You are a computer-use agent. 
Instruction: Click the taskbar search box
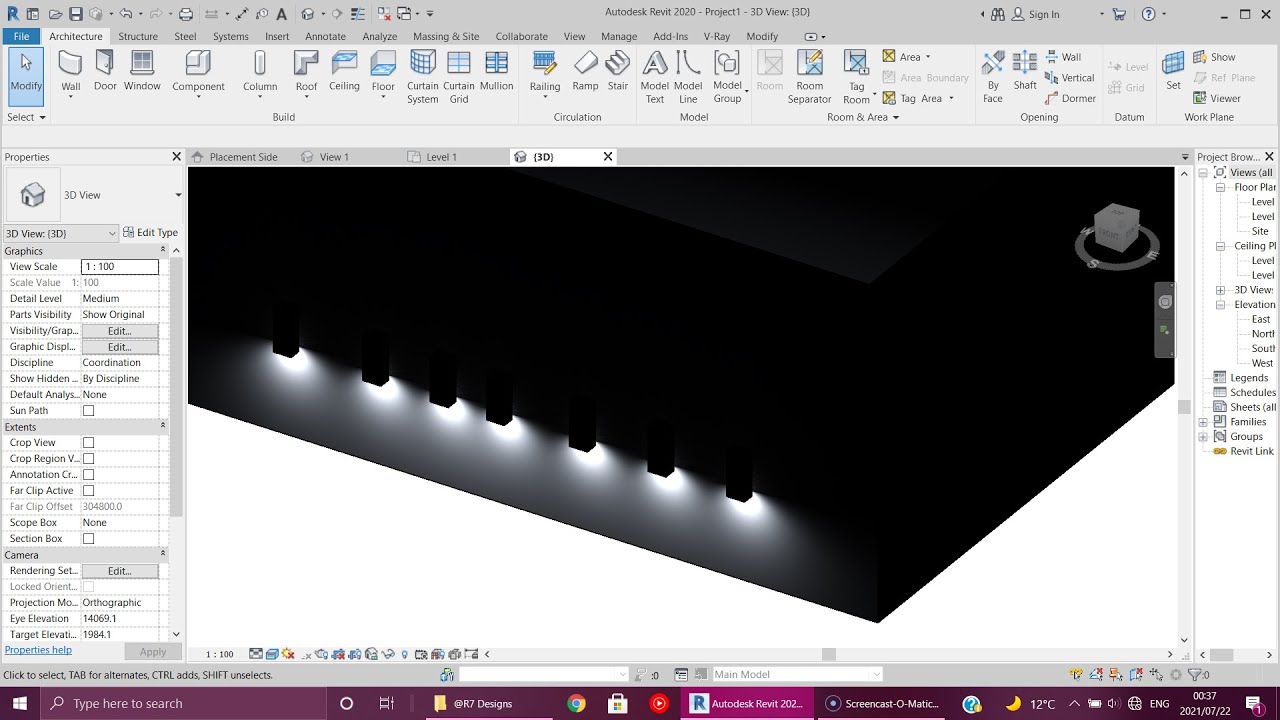(182, 703)
